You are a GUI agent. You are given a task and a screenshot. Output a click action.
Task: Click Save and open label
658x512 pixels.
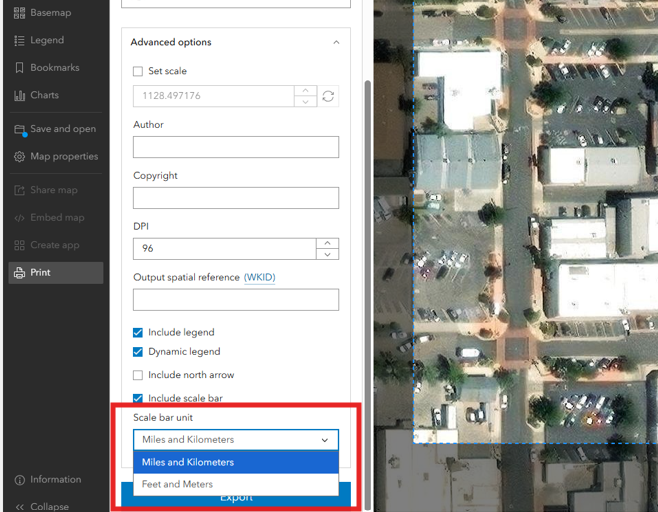[63, 129]
